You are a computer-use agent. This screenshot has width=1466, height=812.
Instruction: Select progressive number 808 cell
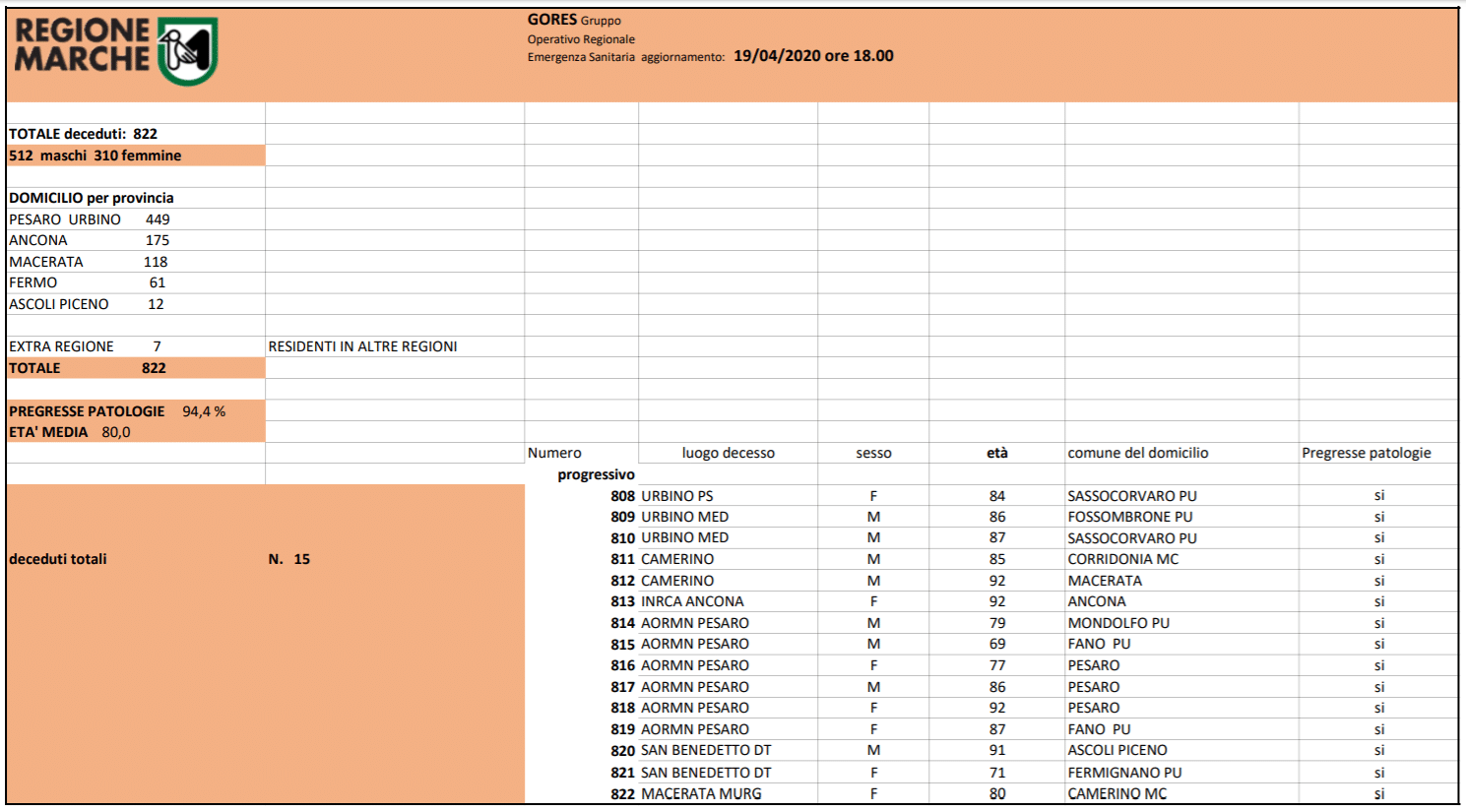pyautogui.click(x=622, y=496)
